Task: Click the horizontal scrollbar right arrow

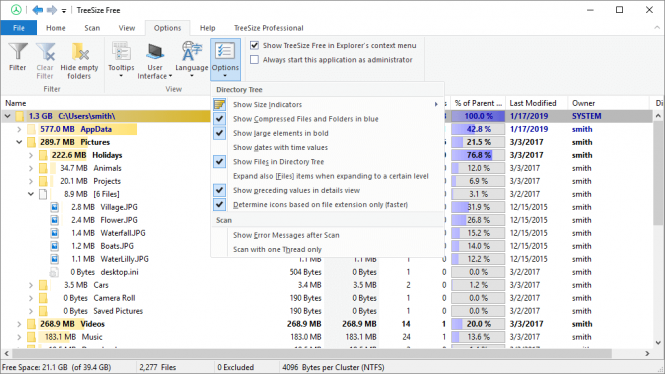Action: click(x=647, y=353)
